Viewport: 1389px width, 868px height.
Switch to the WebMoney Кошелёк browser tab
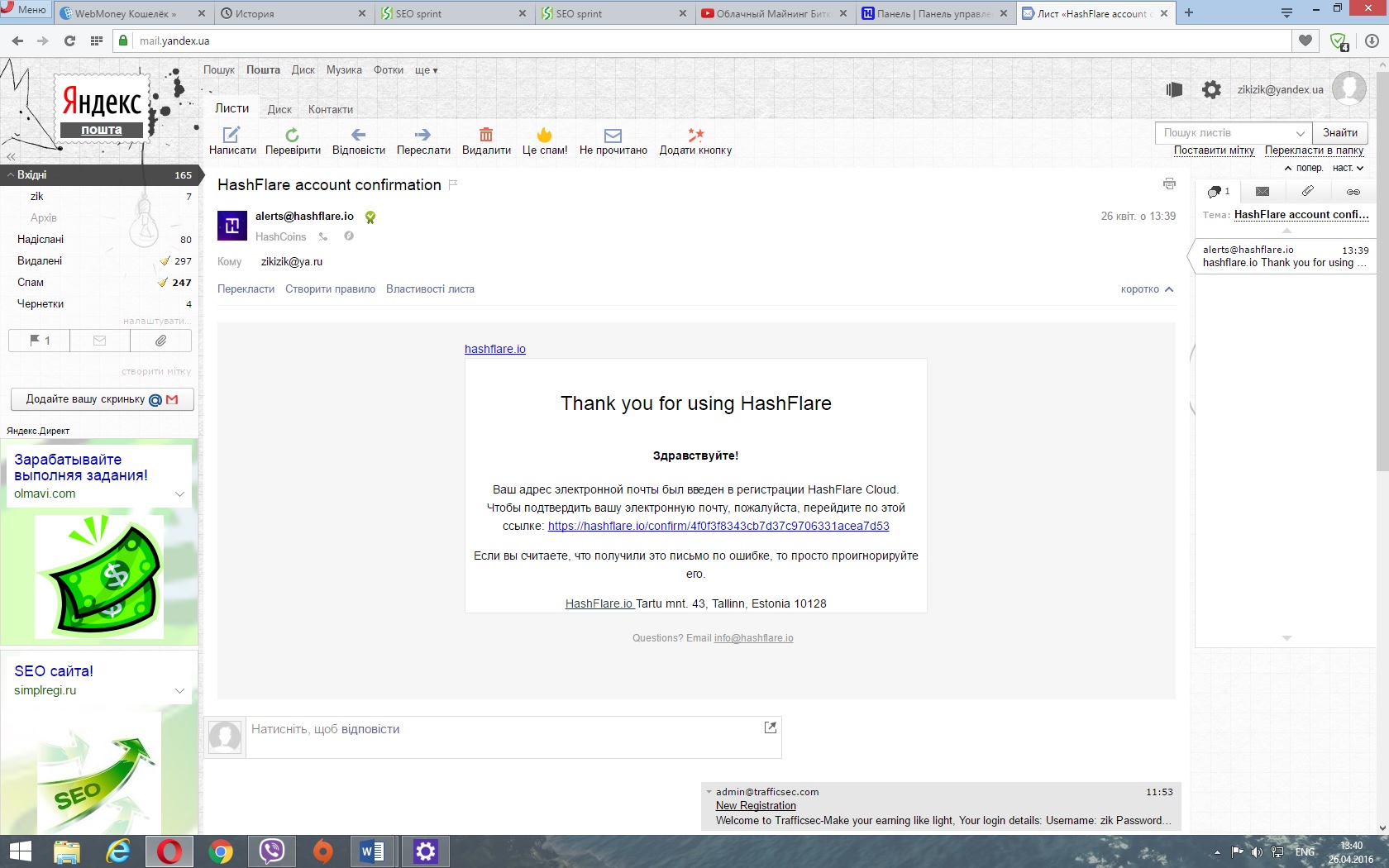[132, 13]
